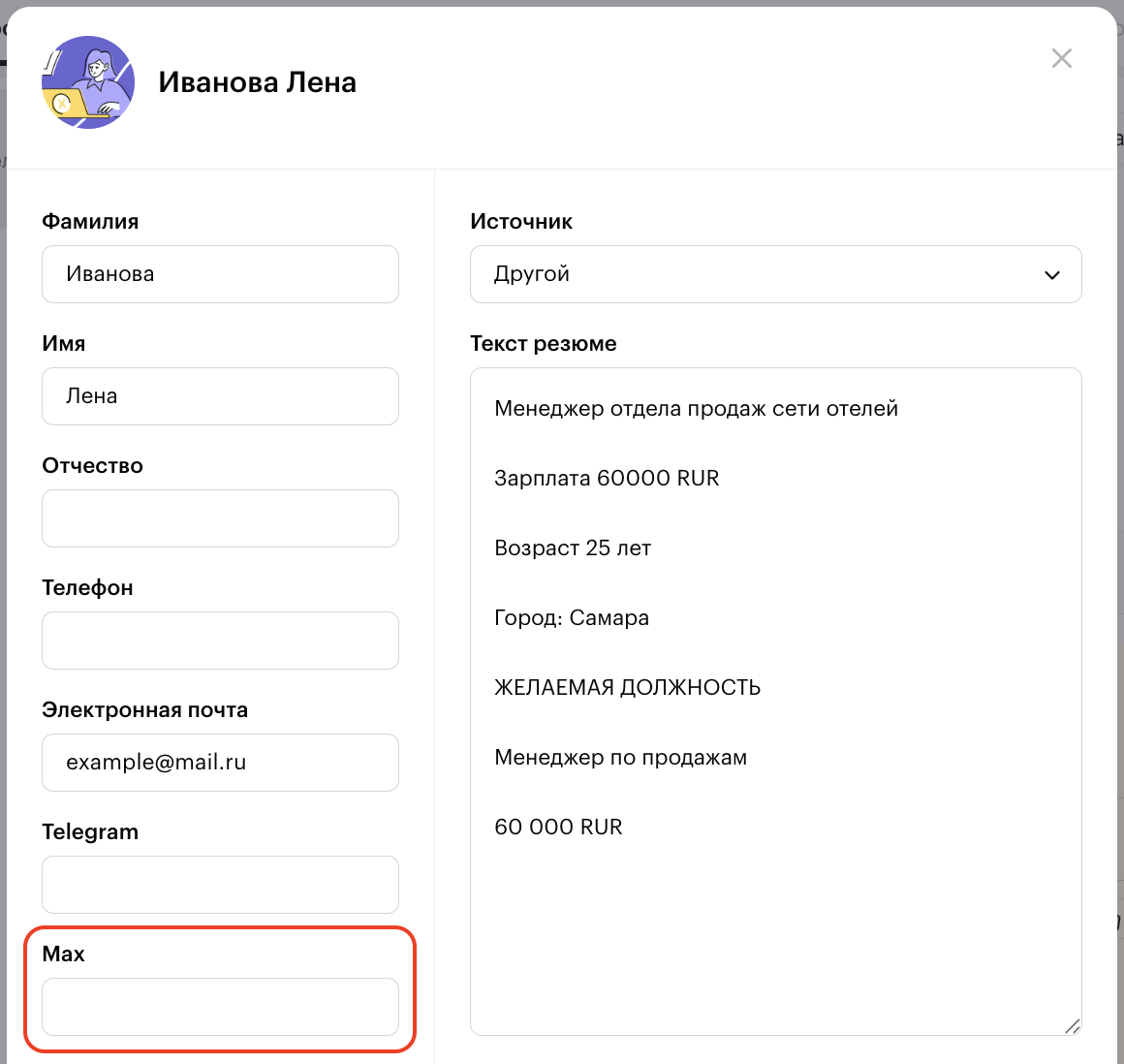Expand the Источник dropdown arrow
The image size is (1124, 1064).
(x=1052, y=275)
